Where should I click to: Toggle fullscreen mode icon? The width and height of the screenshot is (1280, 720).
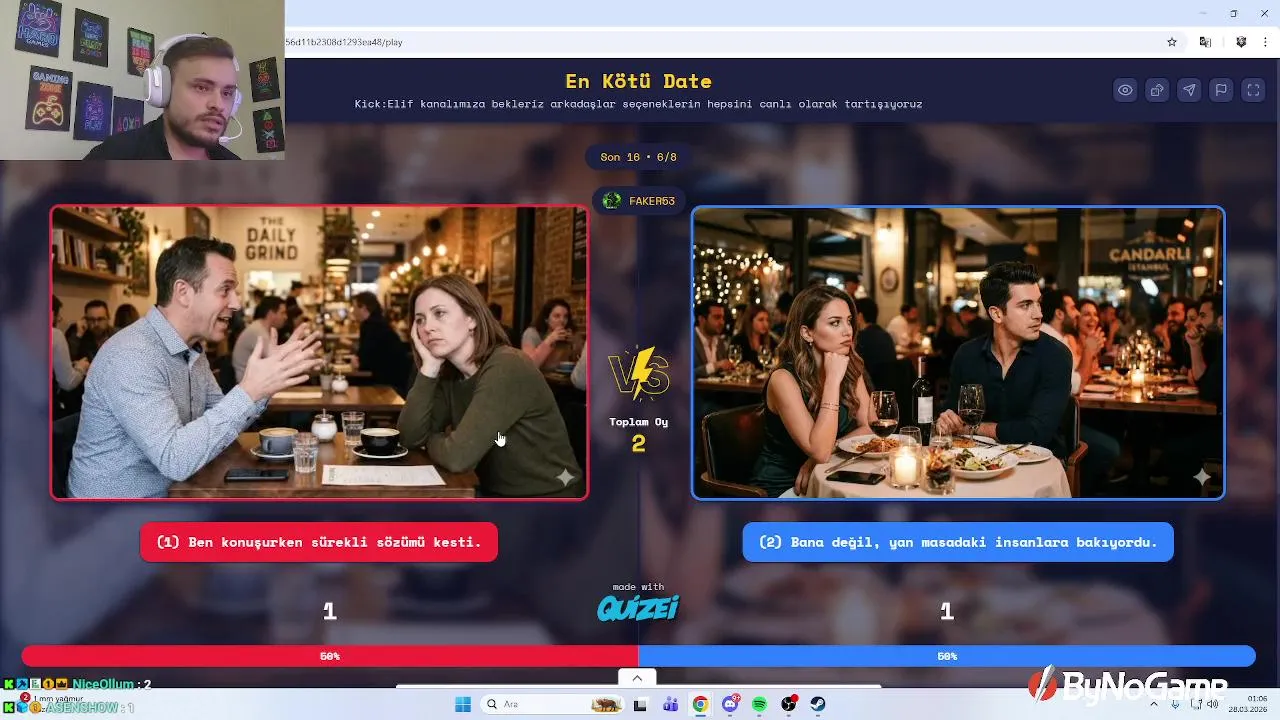click(x=1253, y=90)
